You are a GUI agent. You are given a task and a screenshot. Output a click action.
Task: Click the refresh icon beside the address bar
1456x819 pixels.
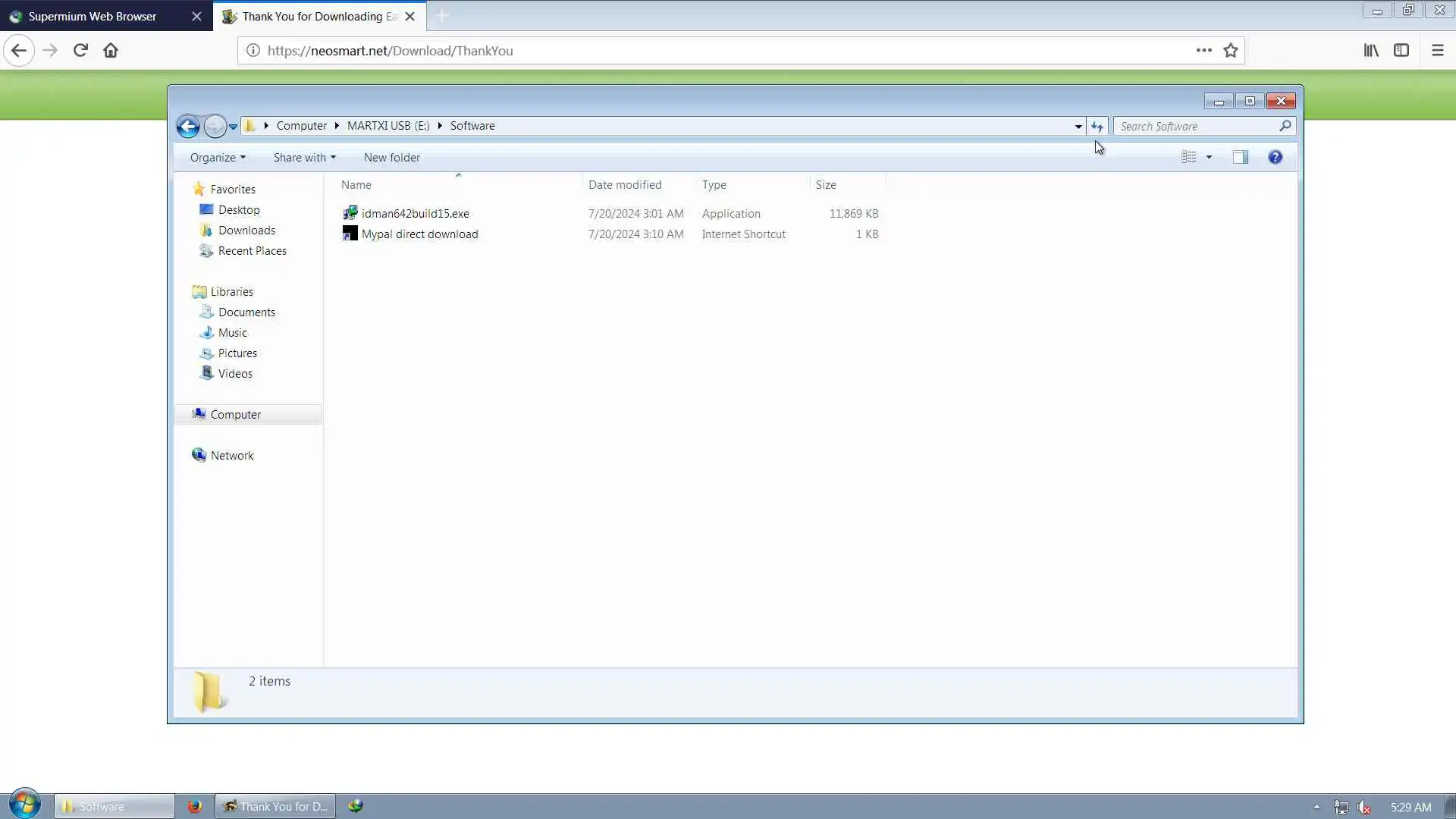tap(1097, 126)
